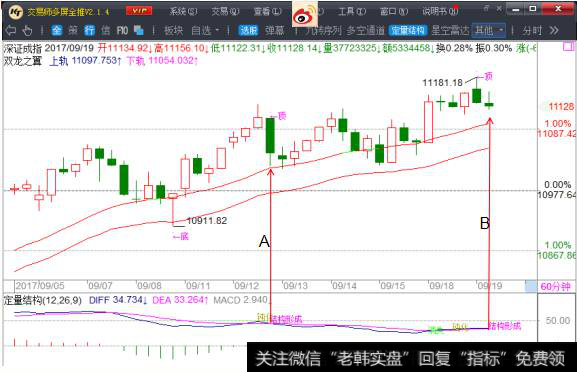Click the 11128 current price tag on the price axis
This screenshot has width=577, height=372.
[x=561, y=107]
